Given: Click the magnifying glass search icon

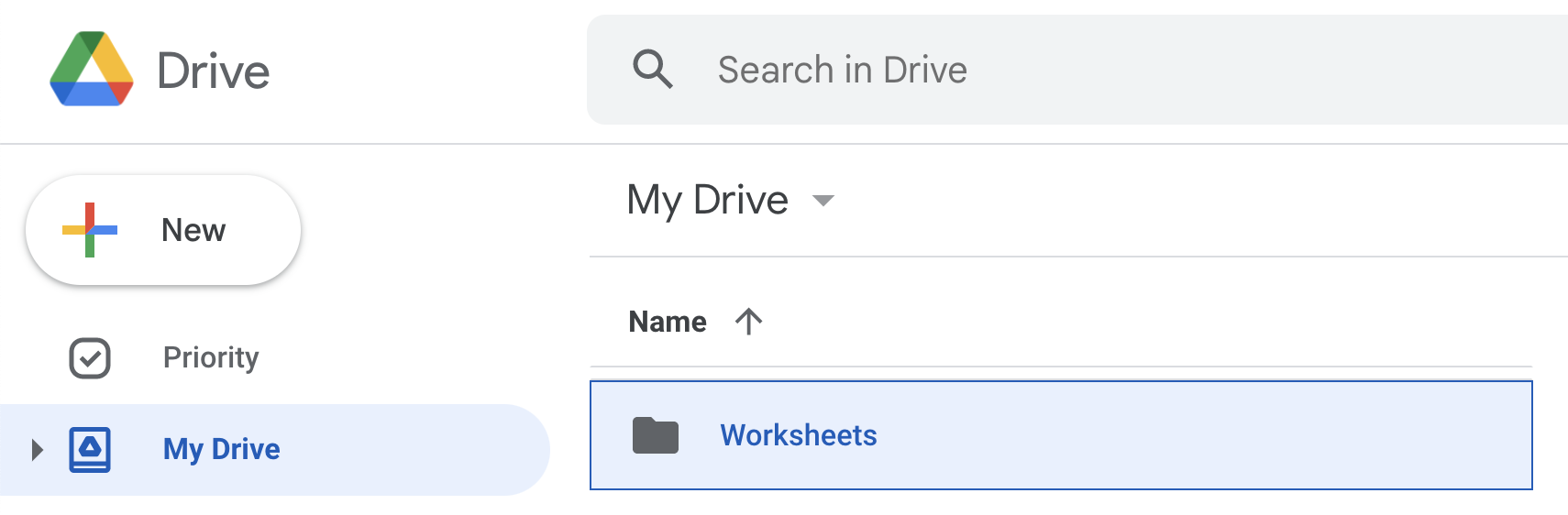Looking at the screenshot, I should point(653,70).
